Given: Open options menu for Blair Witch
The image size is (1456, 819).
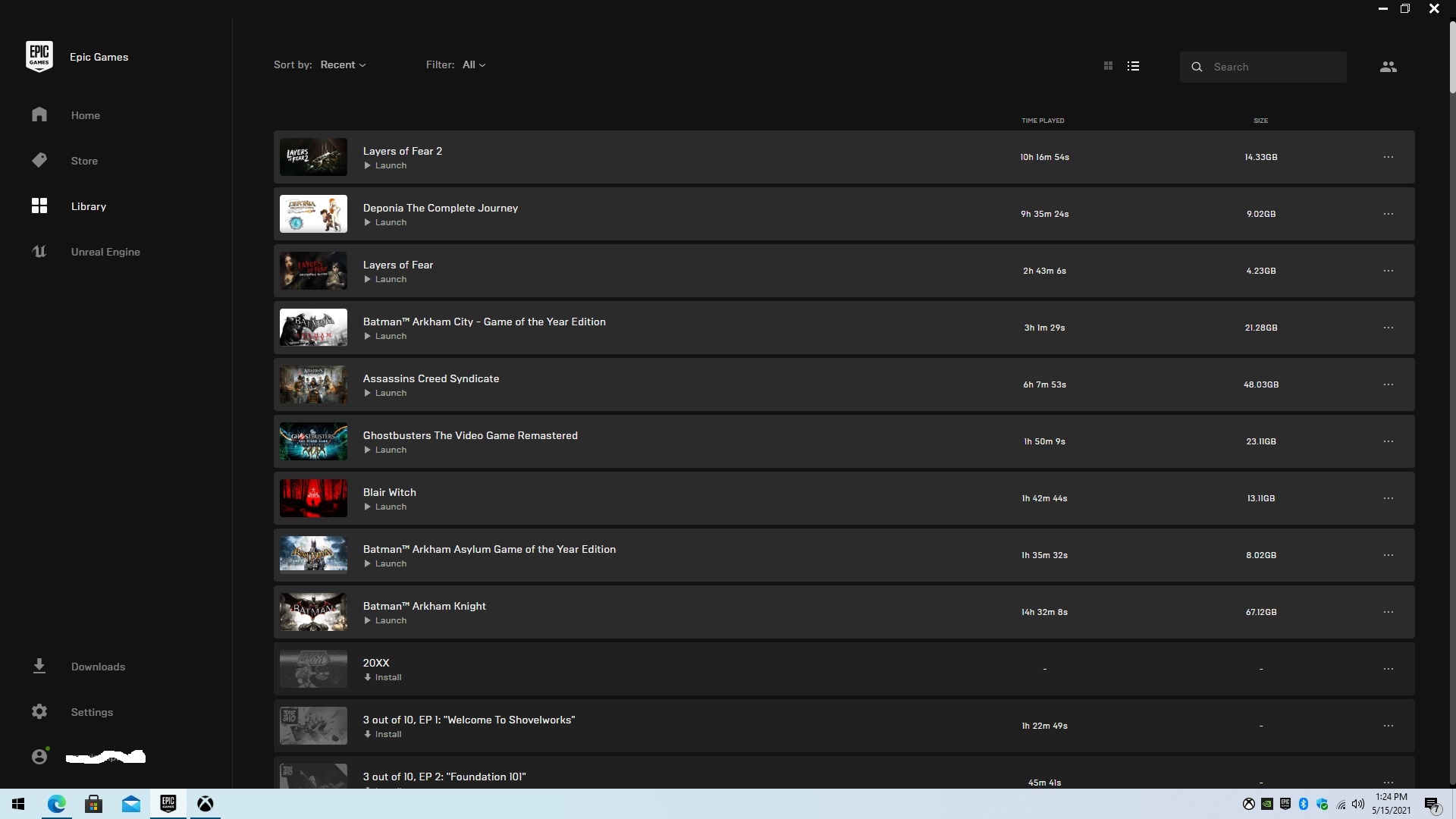Looking at the screenshot, I should pos(1388,498).
